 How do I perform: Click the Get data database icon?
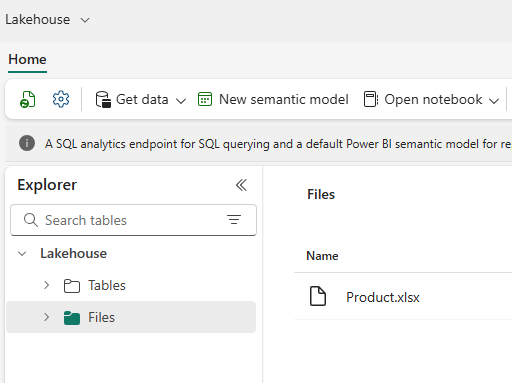pyautogui.click(x=103, y=99)
